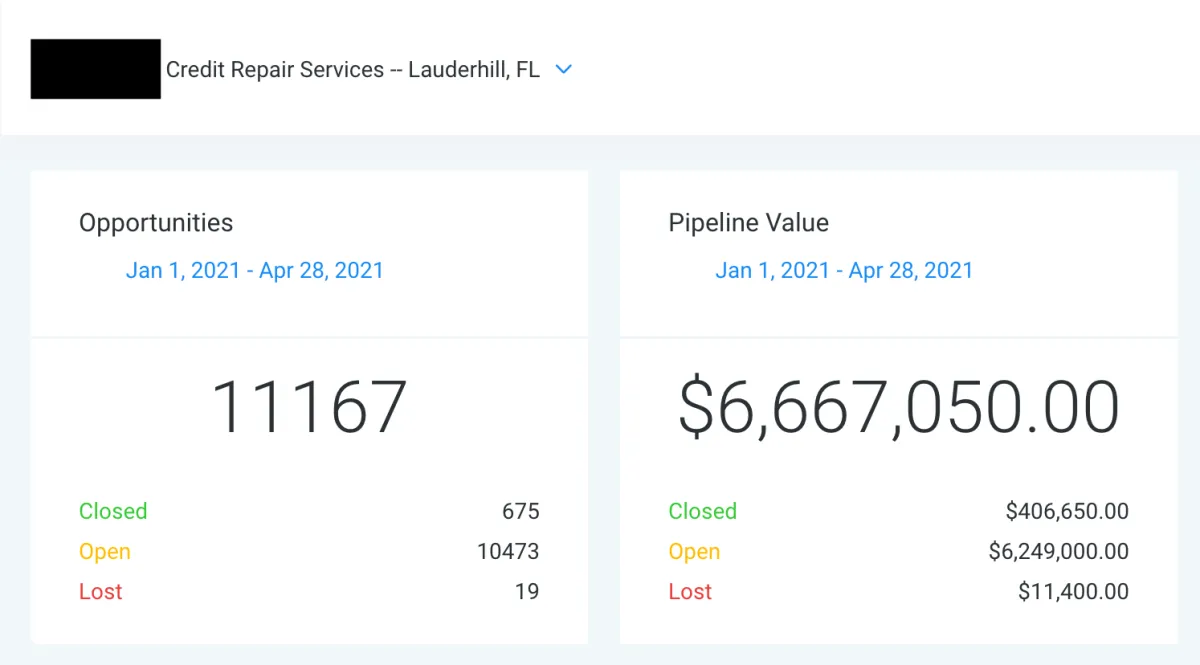Image resolution: width=1200 pixels, height=665 pixels.
Task: Click the red Lost label under Pipeline Value
Action: 691,591
